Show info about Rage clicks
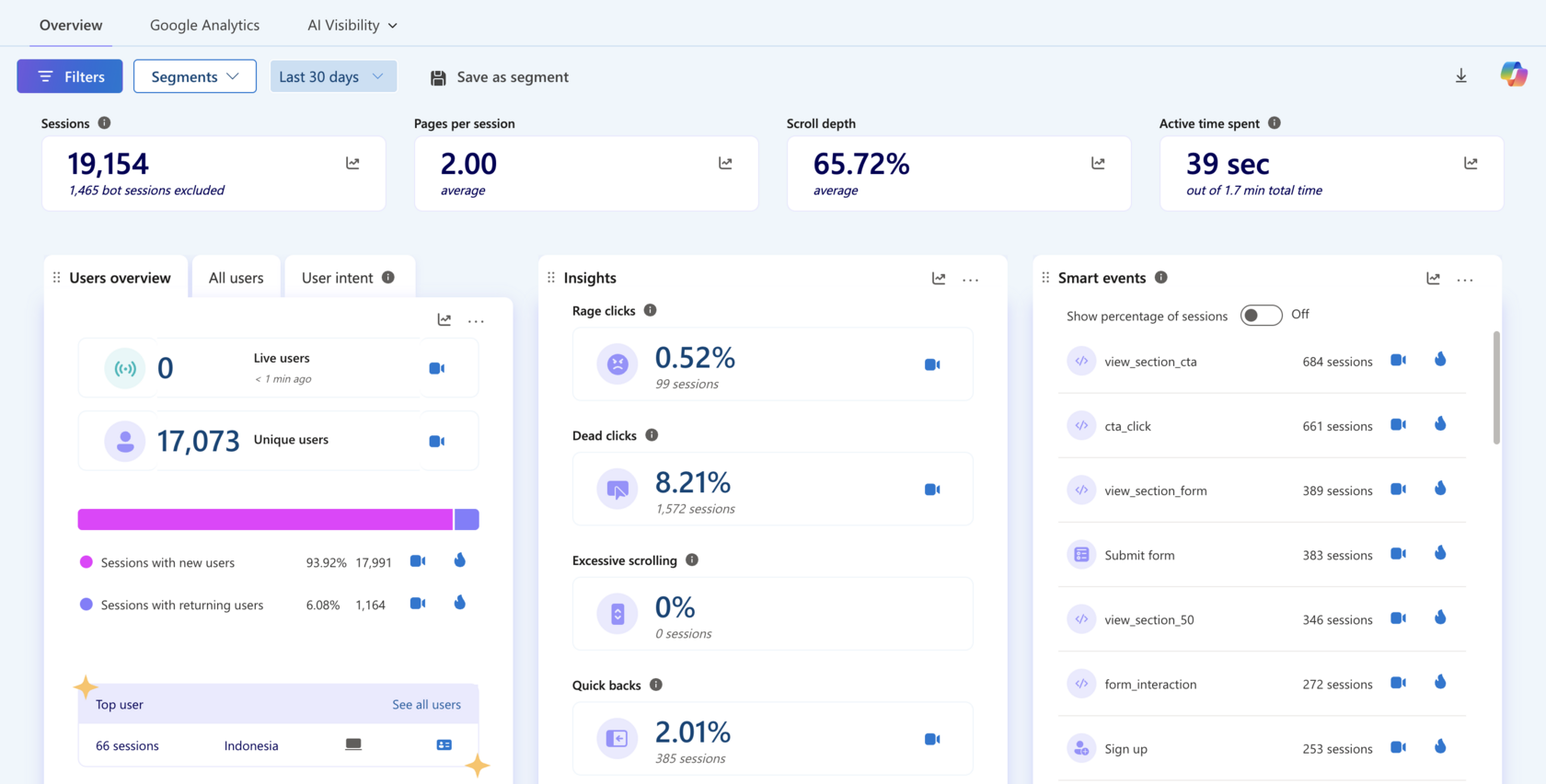Image resolution: width=1546 pixels, height=784 pixels. 650,310
